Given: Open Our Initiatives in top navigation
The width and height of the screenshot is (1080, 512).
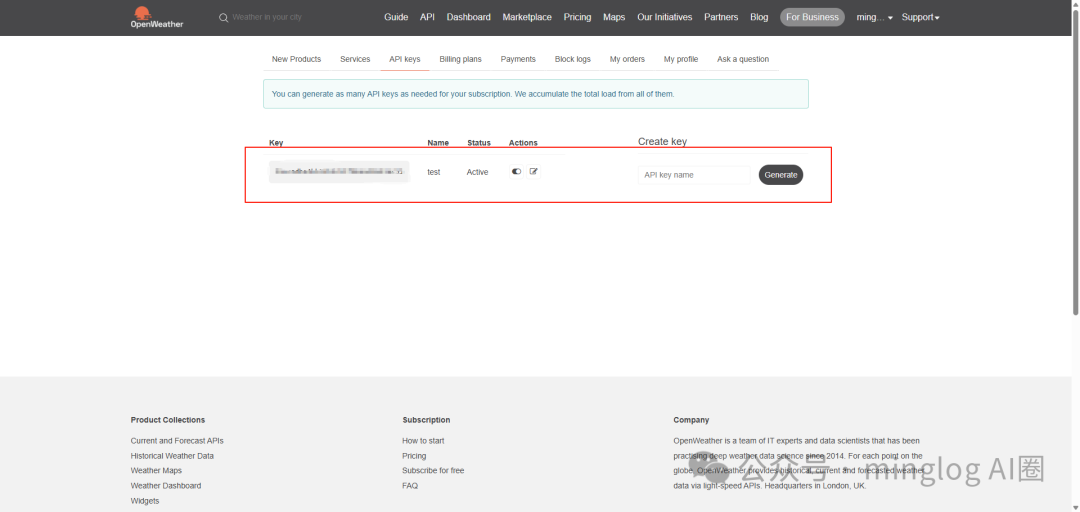Looking at the screenshot, I should click(665, 17).
